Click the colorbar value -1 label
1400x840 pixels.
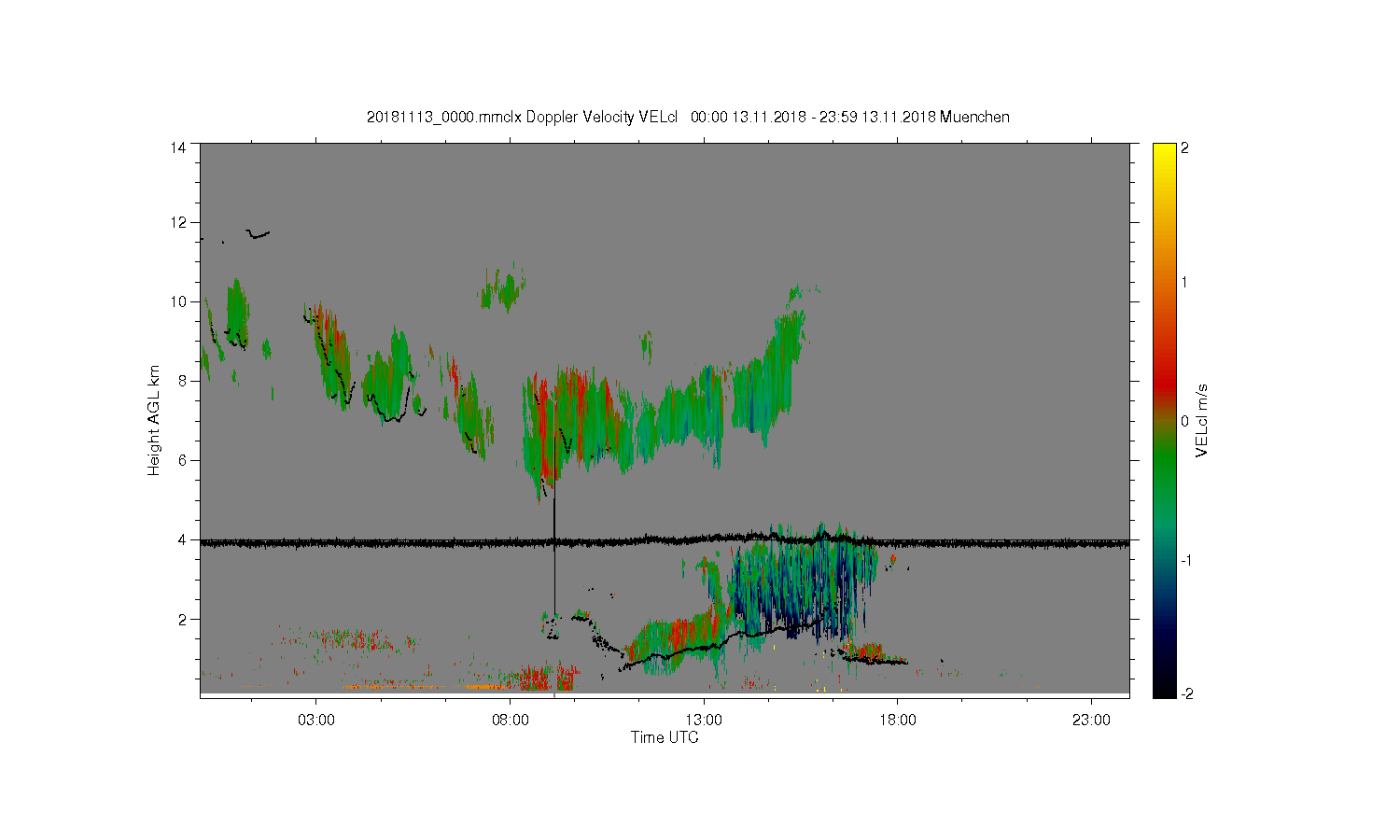(x=1187, y=560)
